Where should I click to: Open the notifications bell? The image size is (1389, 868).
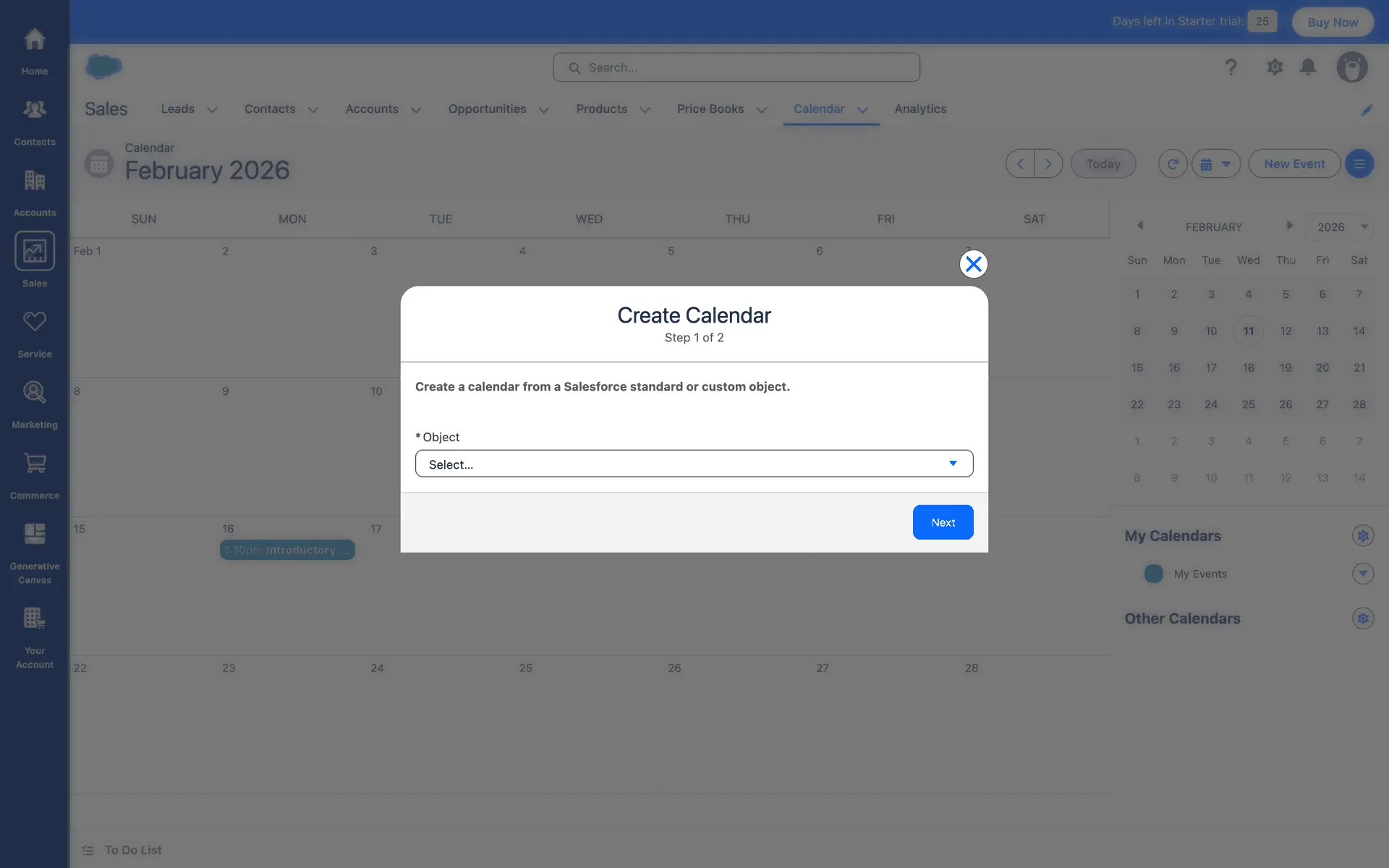pyautogui.click(x=1307, y=67)
